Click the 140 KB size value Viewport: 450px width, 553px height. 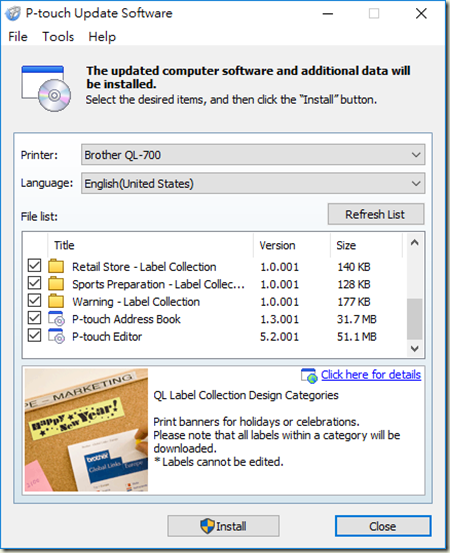(x=354, y=267)
